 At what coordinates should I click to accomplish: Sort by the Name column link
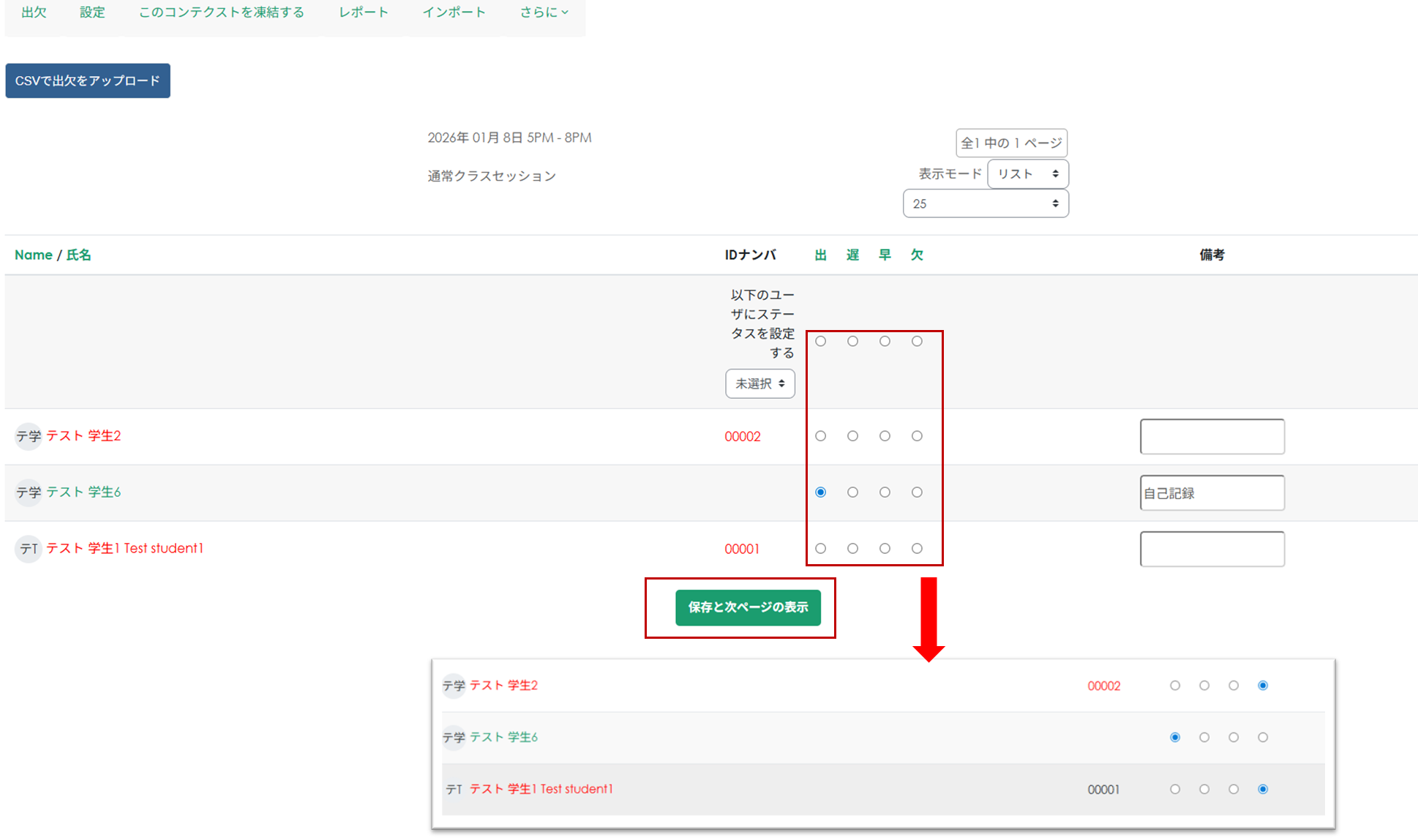pos(33,255)
